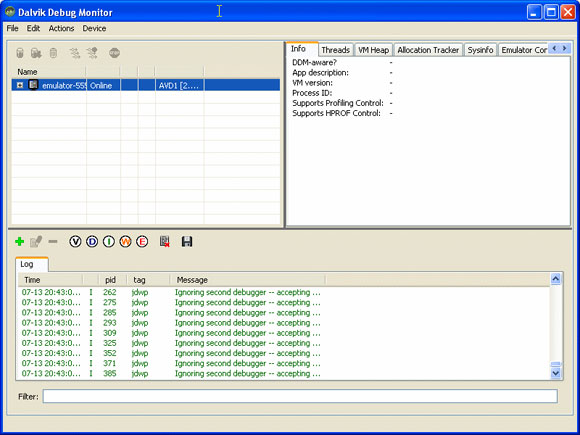
Task: Click the VM version label in Info
Action: 312,83
